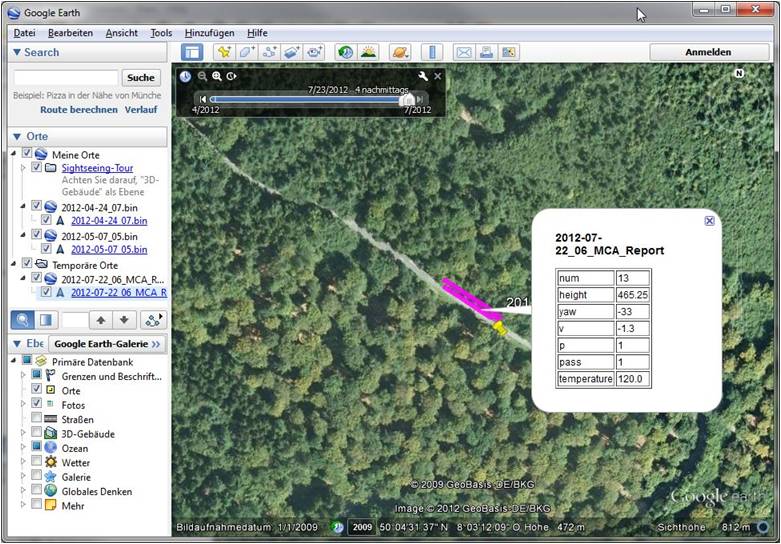Viewport: 781px width, 544px height.
Task: Click the Route berechnen link
Action: 78,110
